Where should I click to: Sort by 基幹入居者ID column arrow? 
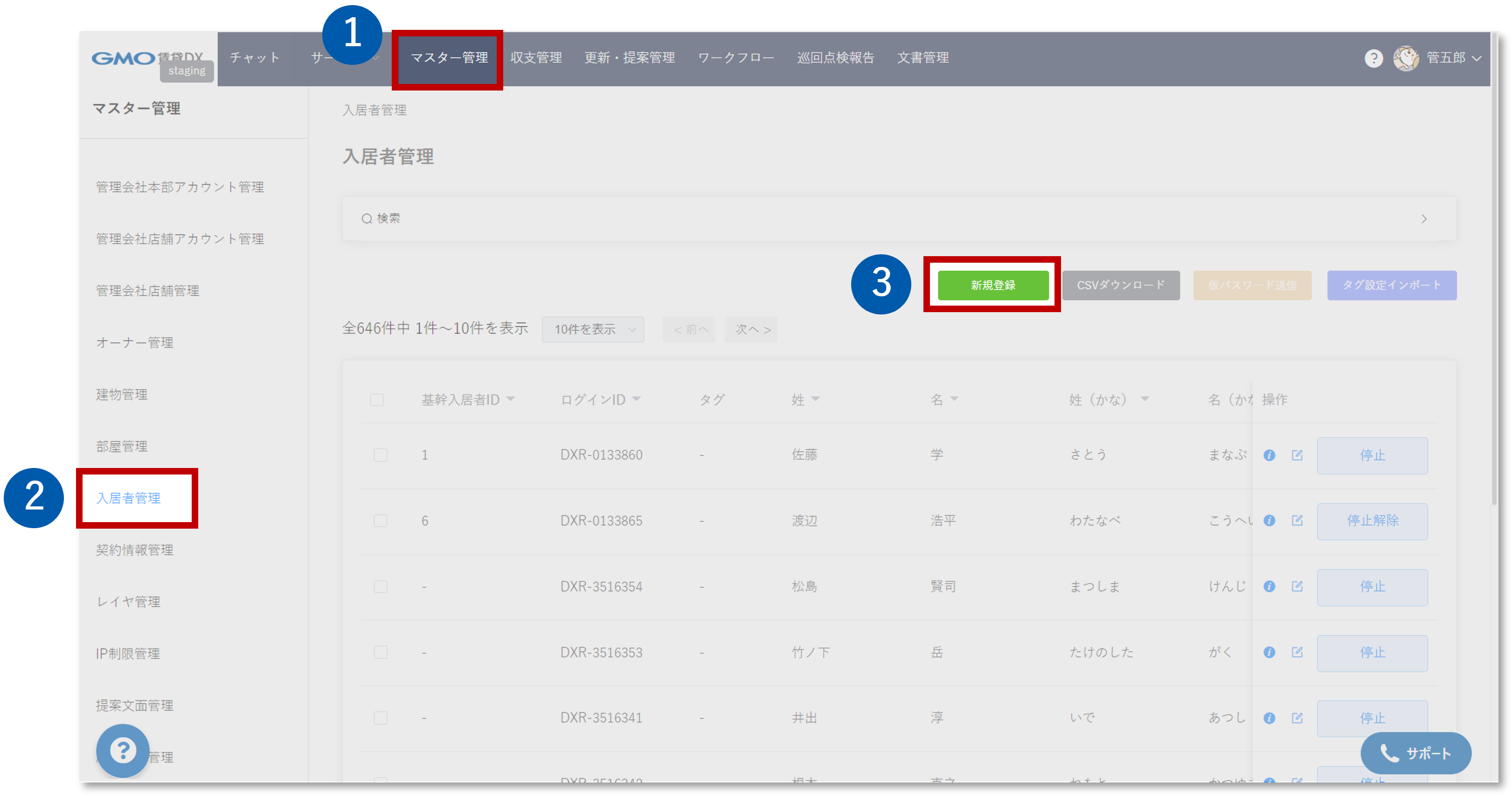click(x=510, y=399)
